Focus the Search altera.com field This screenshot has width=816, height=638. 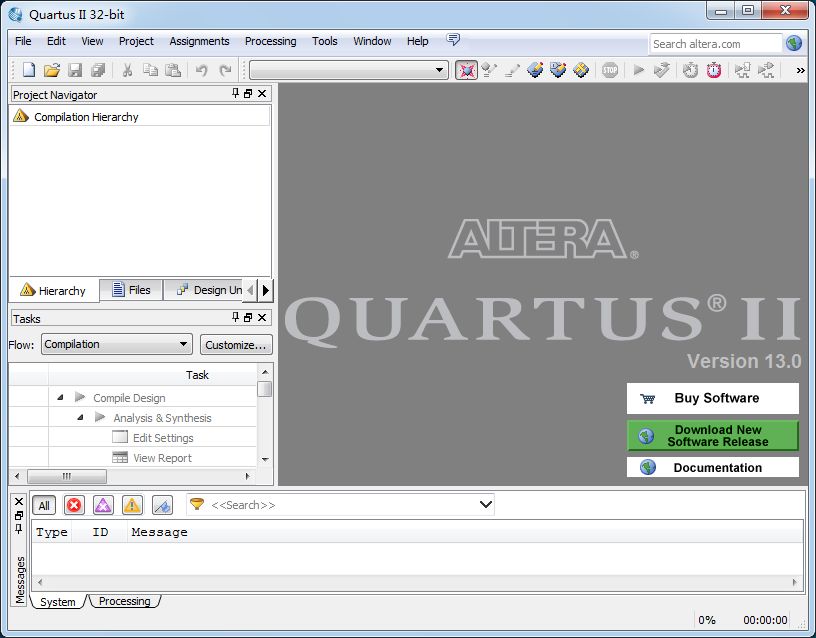tap(716, 44)
